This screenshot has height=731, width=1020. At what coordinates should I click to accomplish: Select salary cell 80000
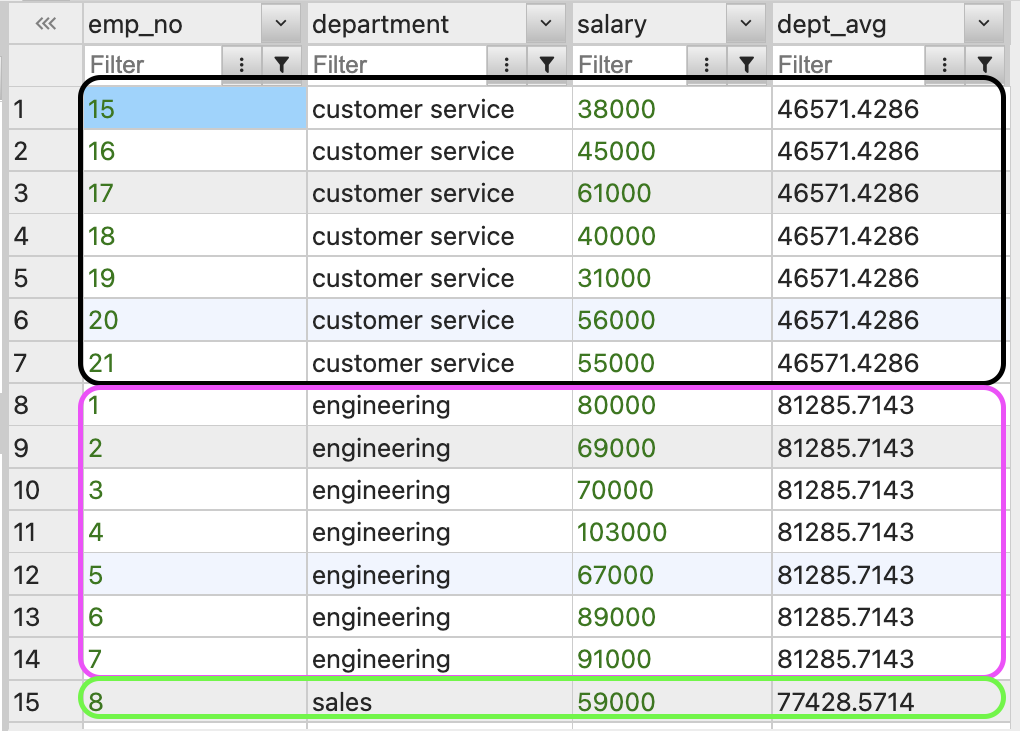click(x=672, y=405)
